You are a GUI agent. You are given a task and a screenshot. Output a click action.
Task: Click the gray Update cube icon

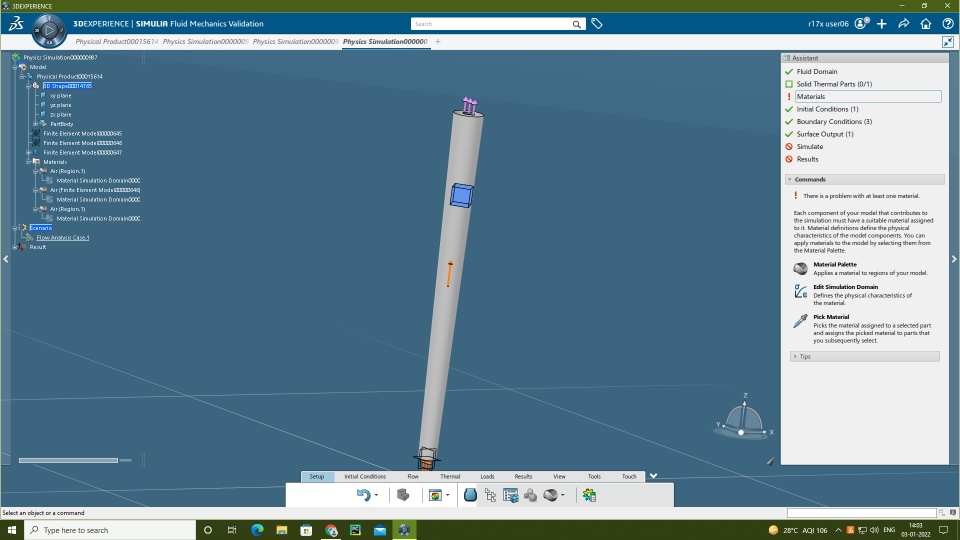tap(403, 495)
